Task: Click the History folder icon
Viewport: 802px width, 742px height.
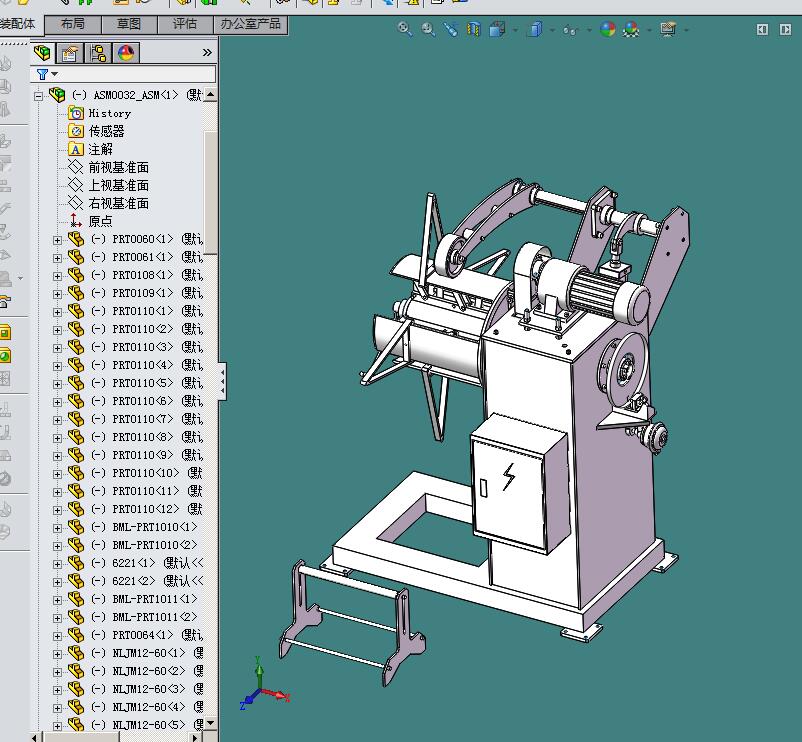Action: 76,113
